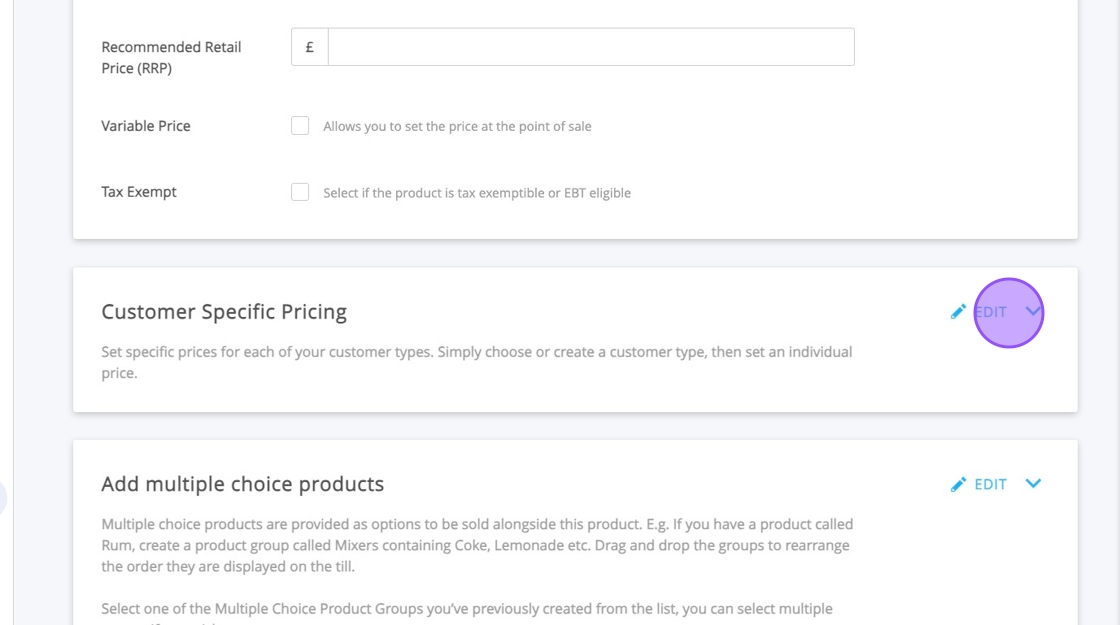The width and height of the screenshot is (1120, 625).
Task: Click the multiple choice products description paragraph
Action: [476, 545]
